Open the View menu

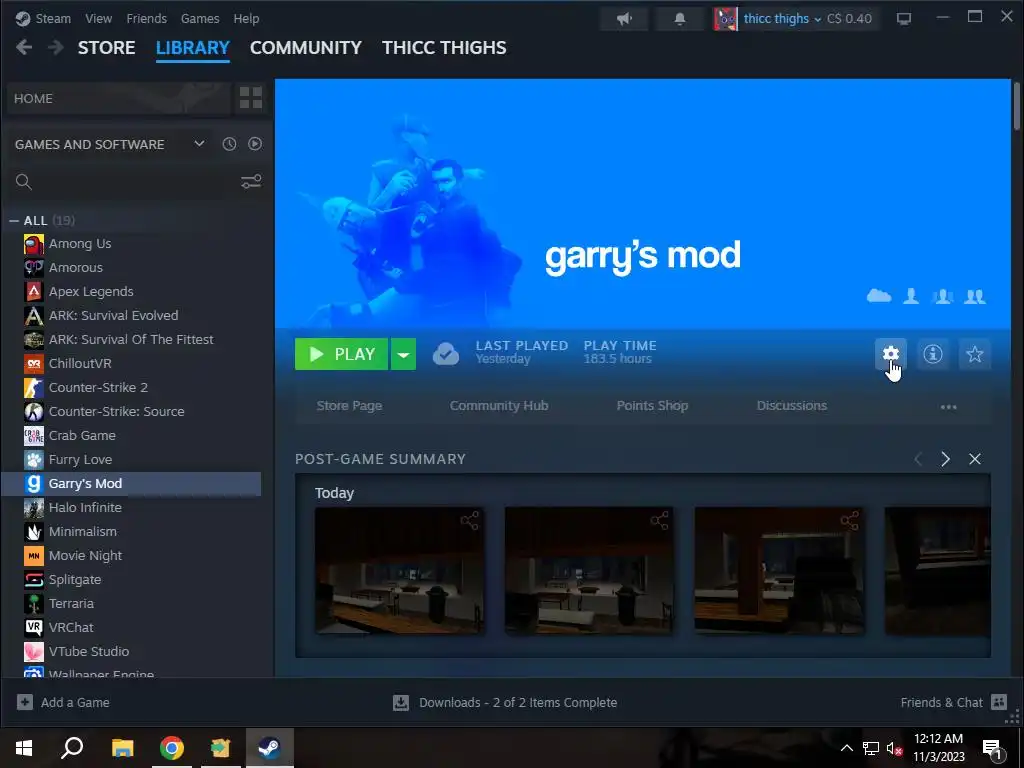pos(99,18)
